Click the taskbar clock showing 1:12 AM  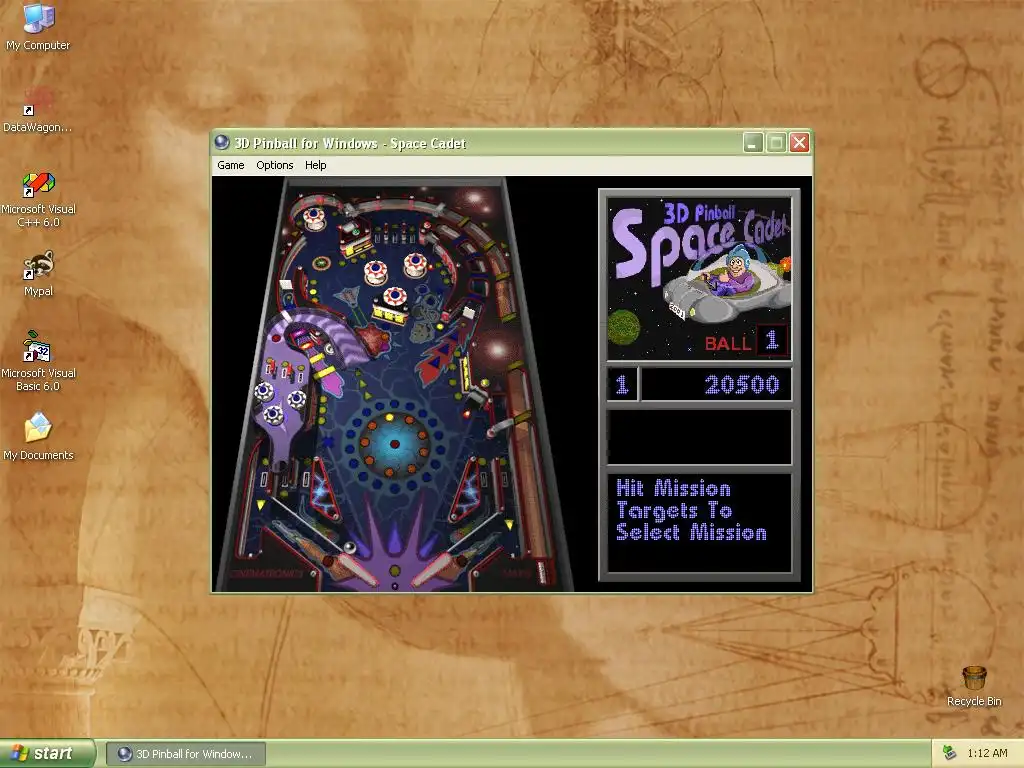[987, 753]
